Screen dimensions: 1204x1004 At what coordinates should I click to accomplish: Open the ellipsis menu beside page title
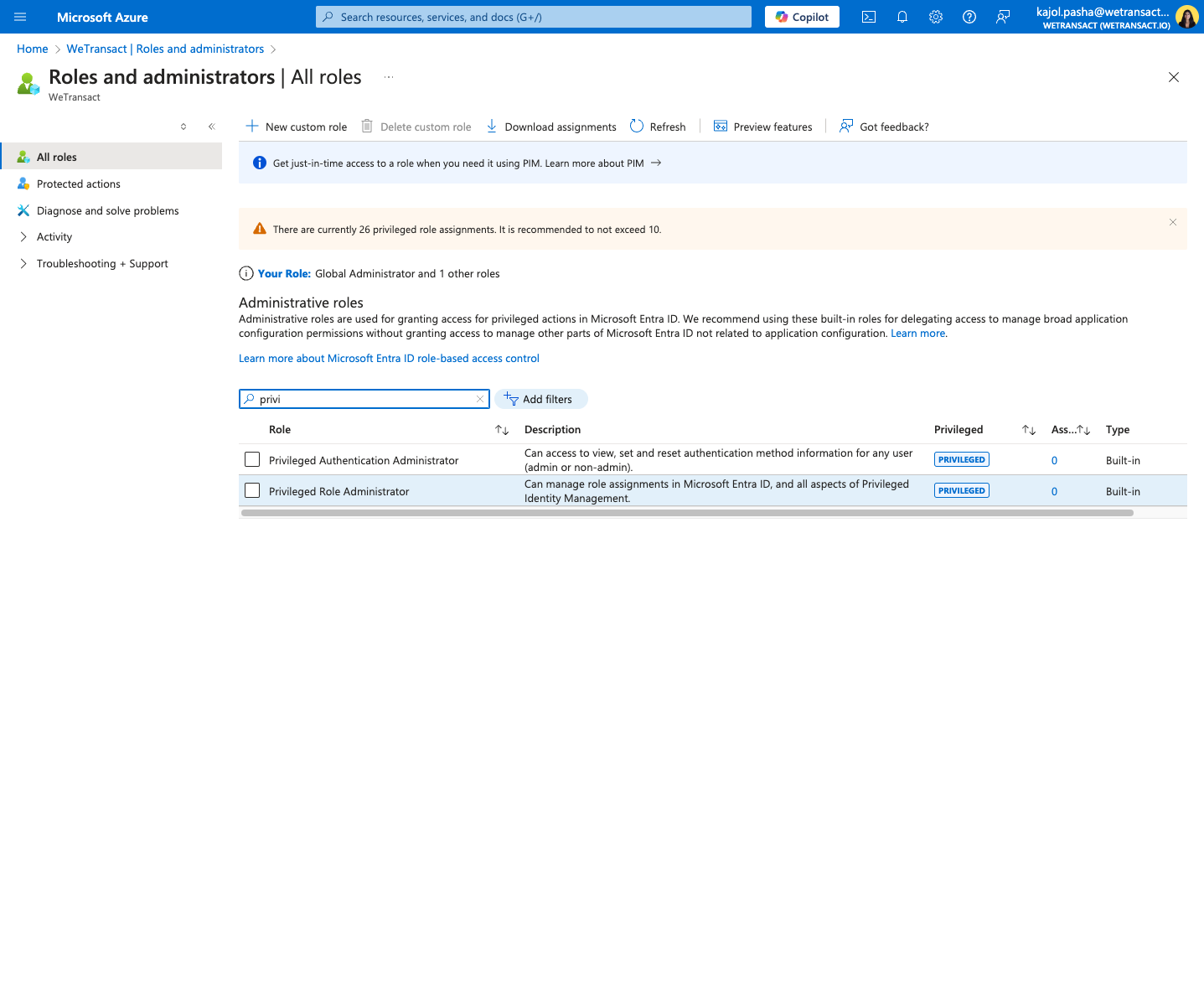tap(389, 77)
